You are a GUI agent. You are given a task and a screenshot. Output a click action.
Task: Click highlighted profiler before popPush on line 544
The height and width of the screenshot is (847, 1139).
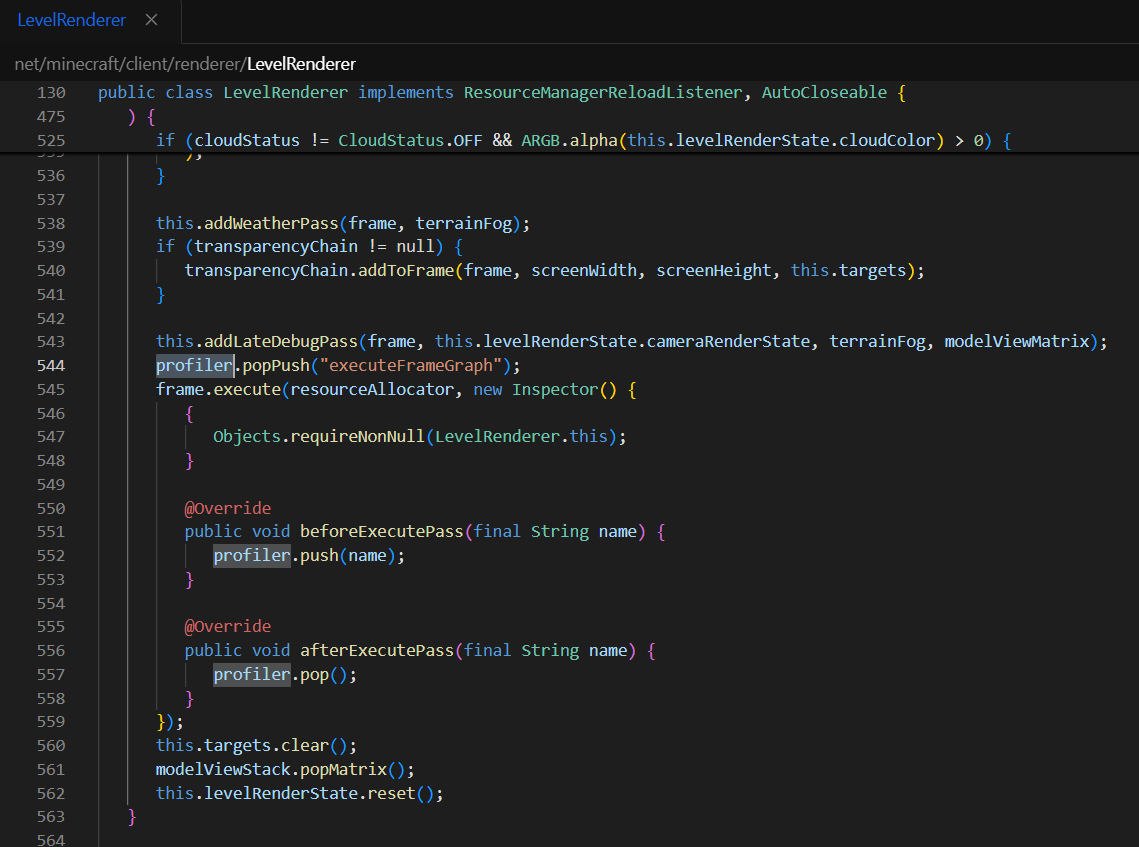(x=194, y=365)
